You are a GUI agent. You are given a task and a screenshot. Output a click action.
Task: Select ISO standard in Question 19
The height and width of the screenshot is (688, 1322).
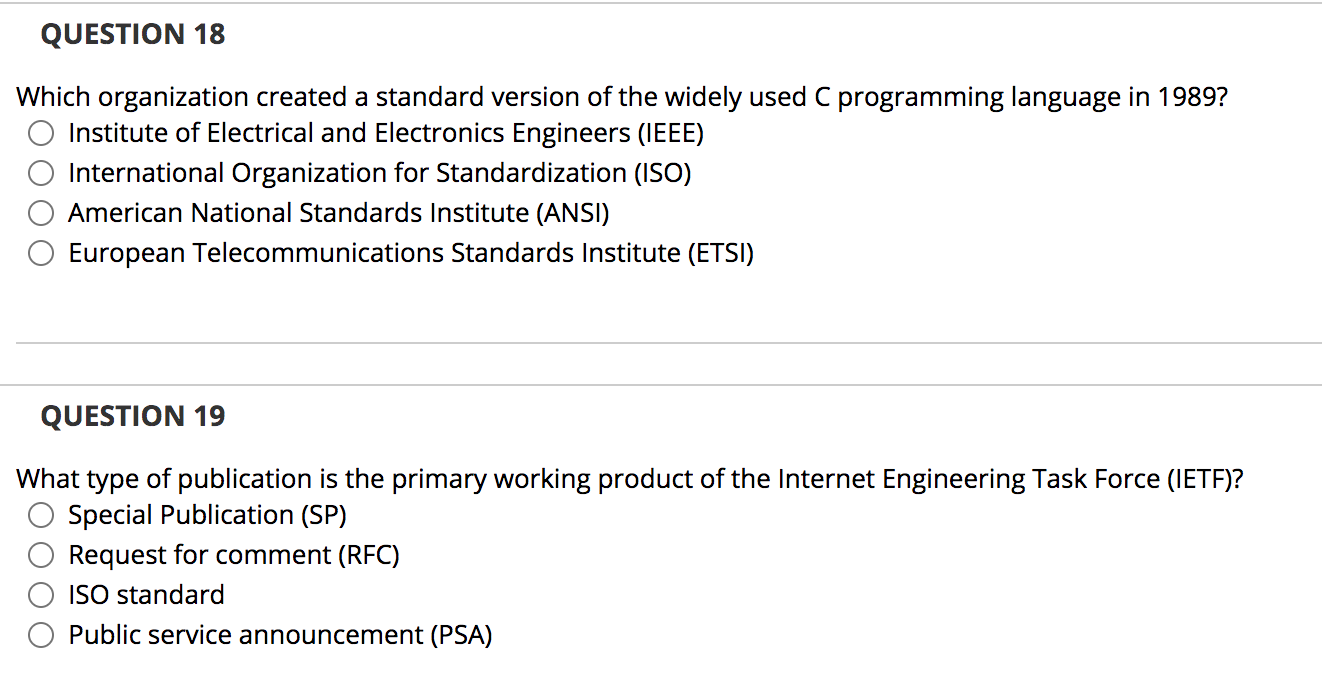point(40,595)
